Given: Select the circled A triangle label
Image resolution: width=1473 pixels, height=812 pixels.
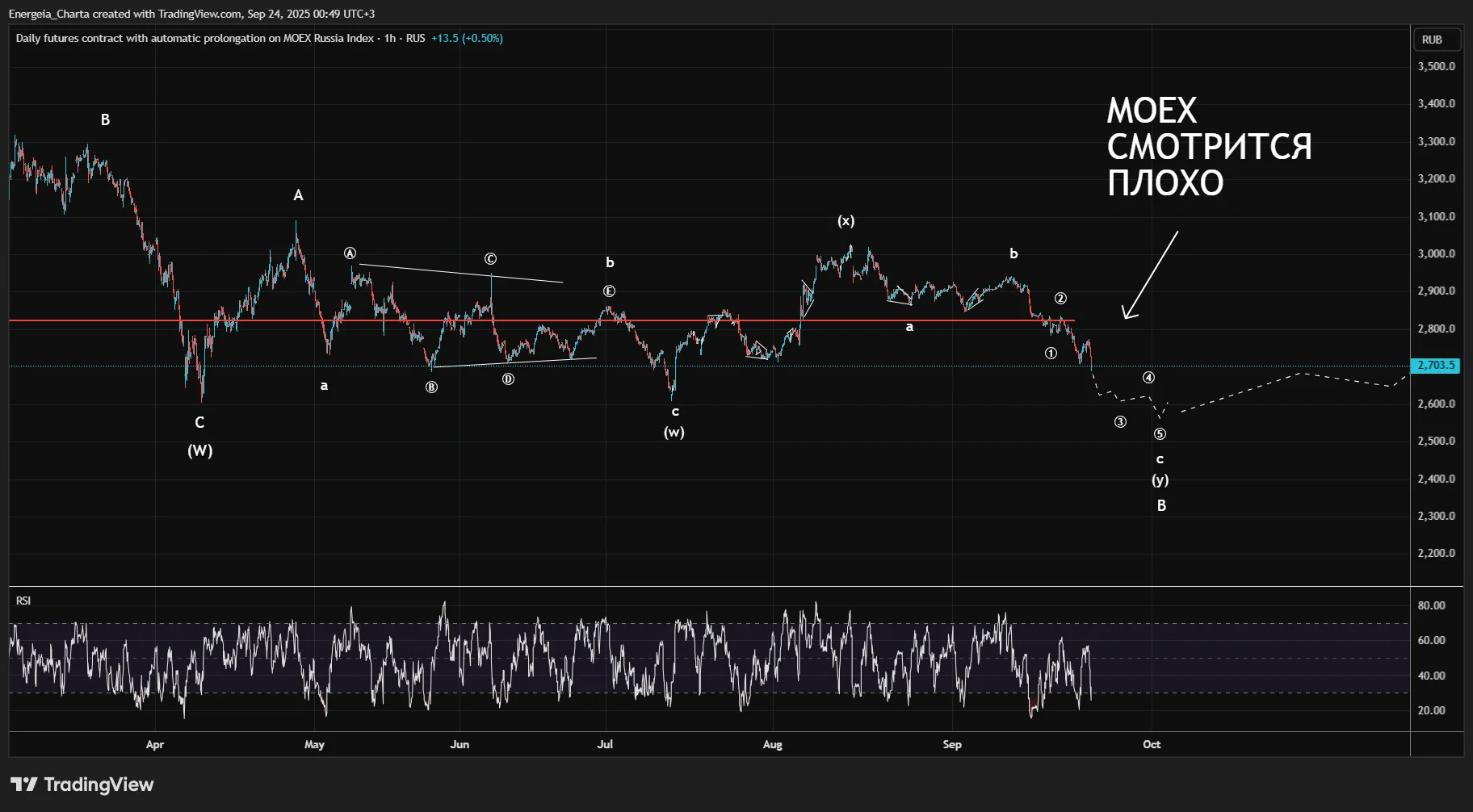Looking at the screenshot, I should [x=350, y=253].
